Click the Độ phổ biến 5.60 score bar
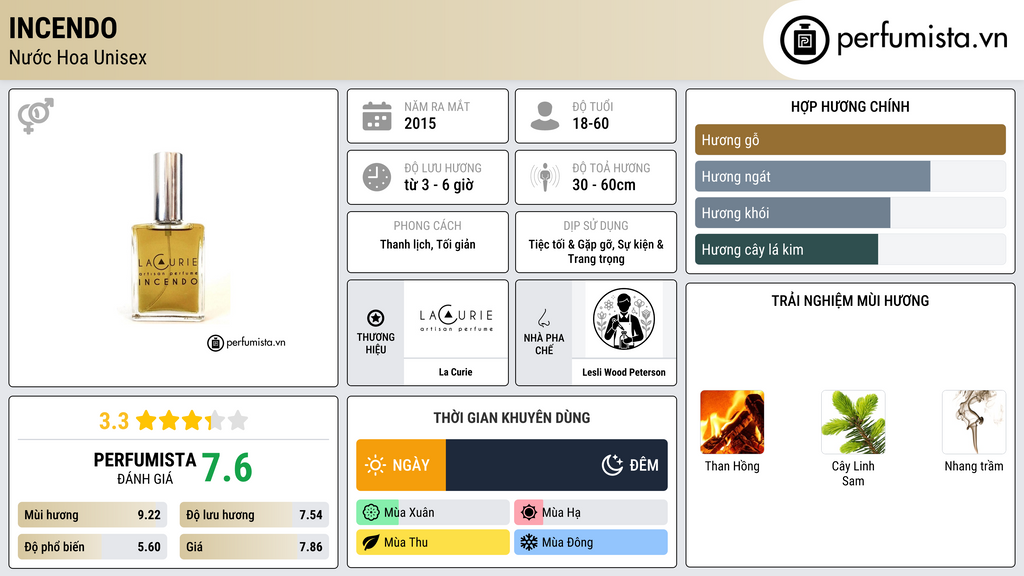Viewport: 1024px width, 576px height. point(93,547)
